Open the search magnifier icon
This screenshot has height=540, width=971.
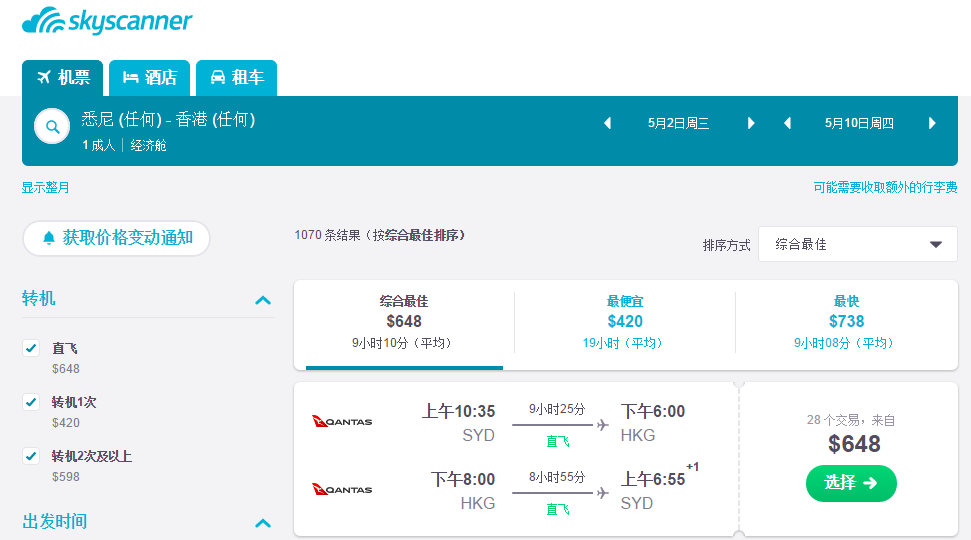53,126
